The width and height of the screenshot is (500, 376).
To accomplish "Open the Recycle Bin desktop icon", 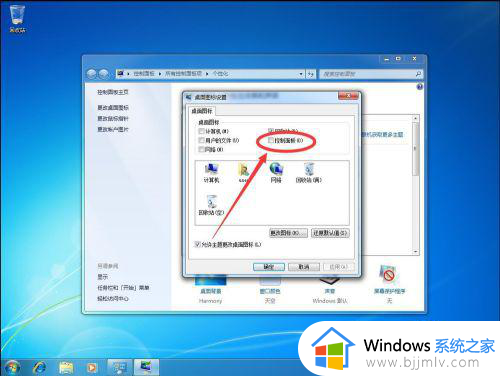I will pos(17,19).
